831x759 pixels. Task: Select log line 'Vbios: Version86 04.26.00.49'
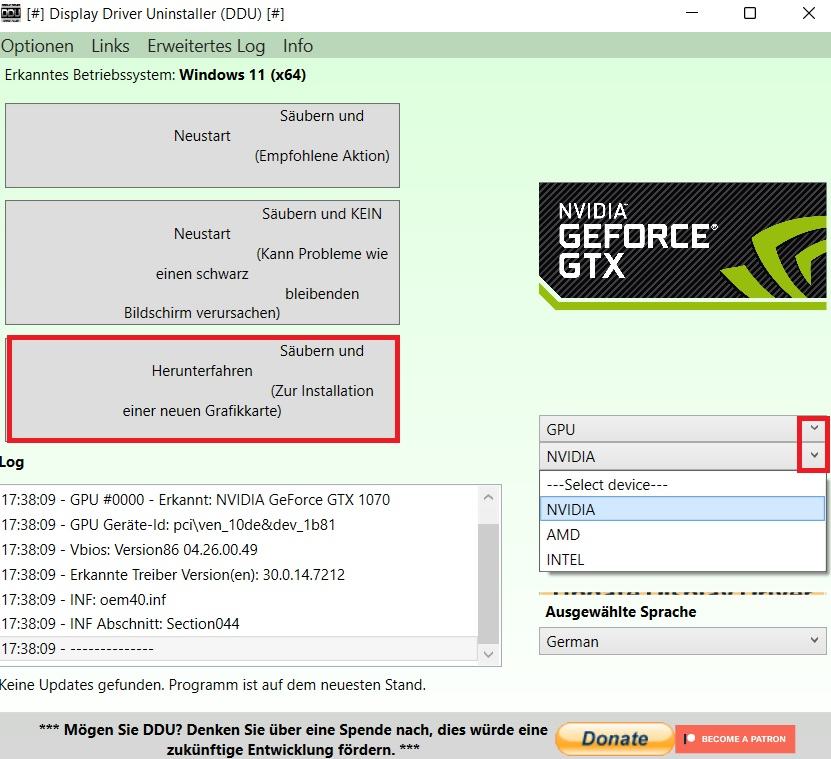[x=240, y=549]
